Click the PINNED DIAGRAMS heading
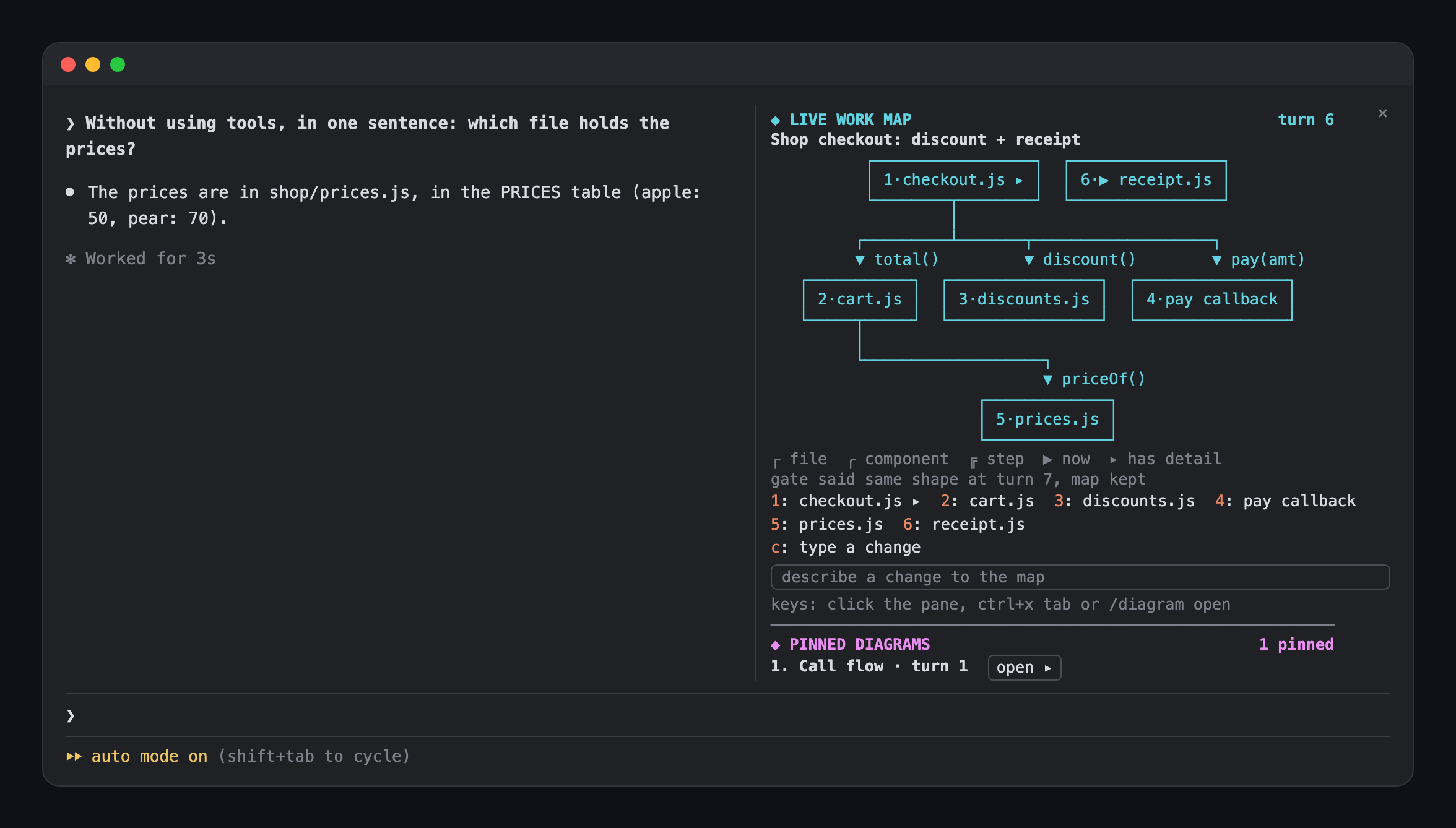 859,644
